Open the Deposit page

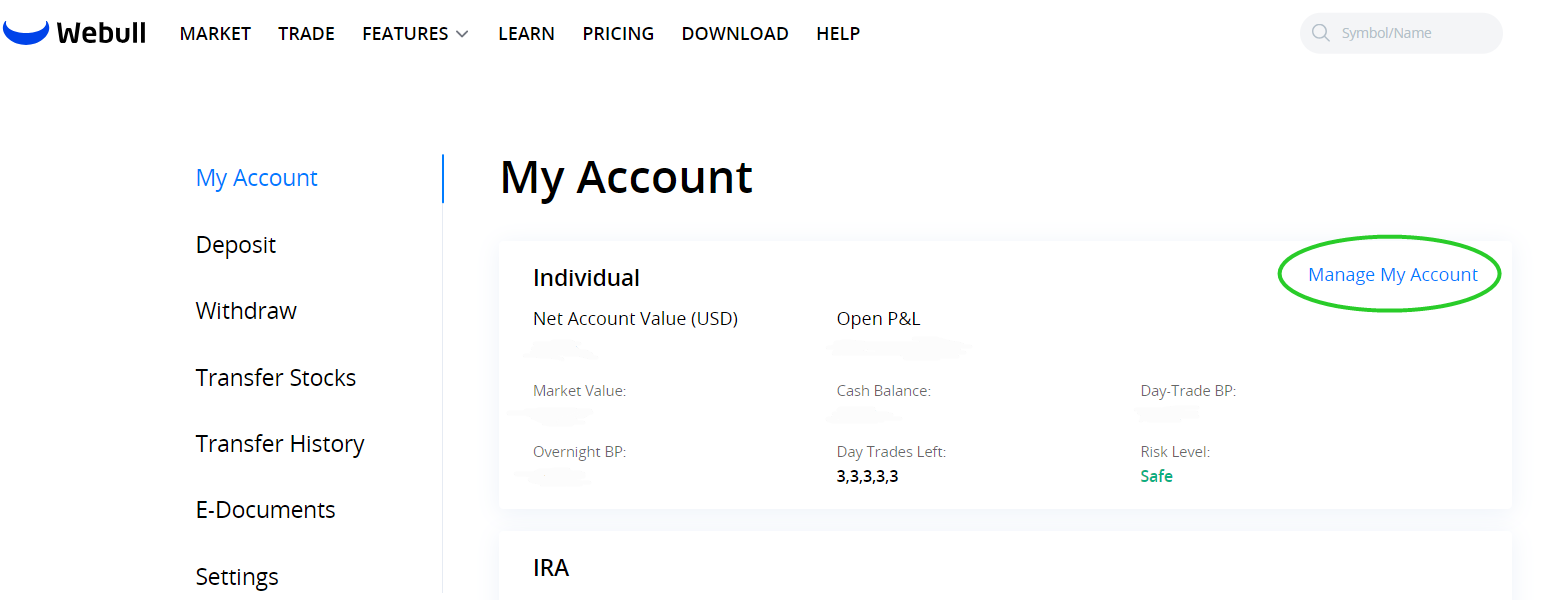(235, 244)
